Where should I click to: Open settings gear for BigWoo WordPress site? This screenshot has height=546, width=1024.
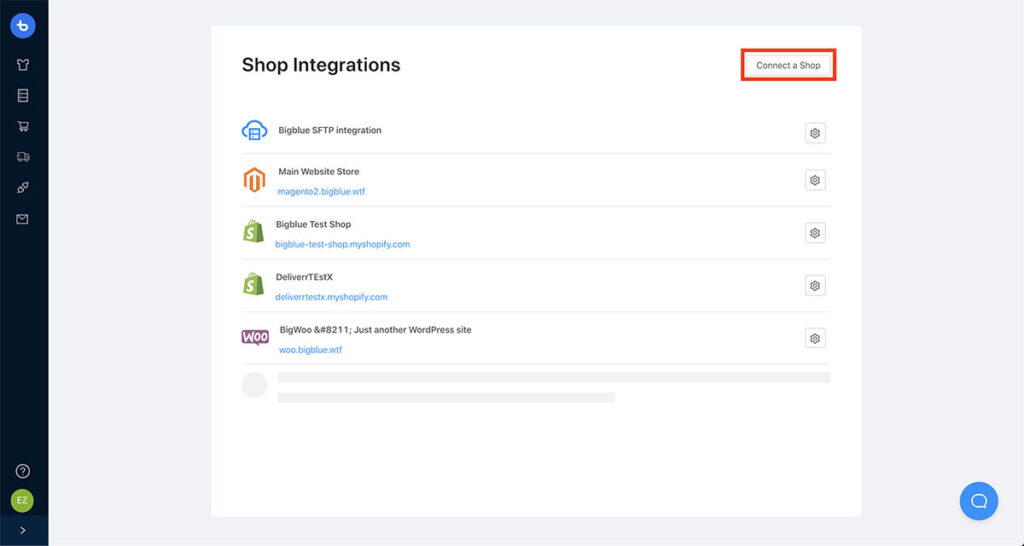click(815, 338)
